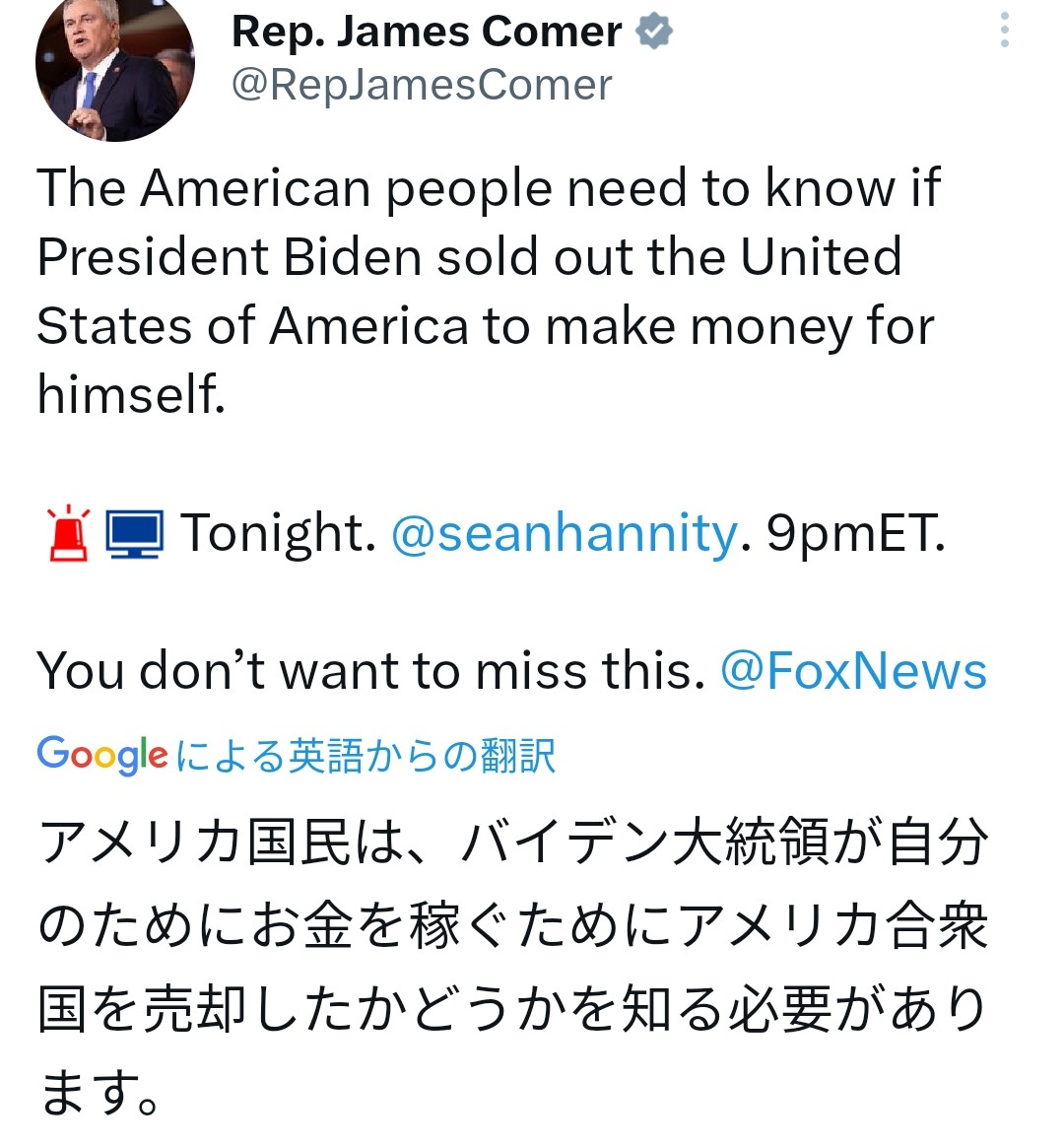Open the @FoxNews mention link
Viewport: 1064px width, 1146px height.
click(853, 670)
